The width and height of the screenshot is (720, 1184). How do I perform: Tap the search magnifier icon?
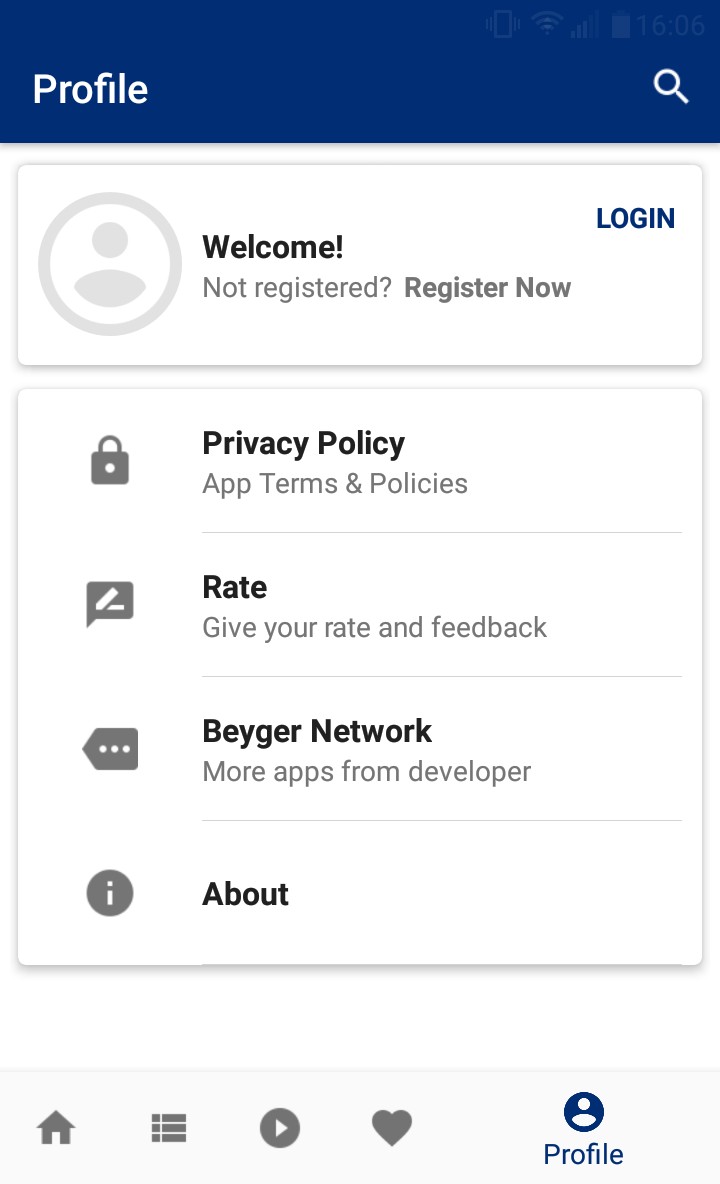click(671, 88)
